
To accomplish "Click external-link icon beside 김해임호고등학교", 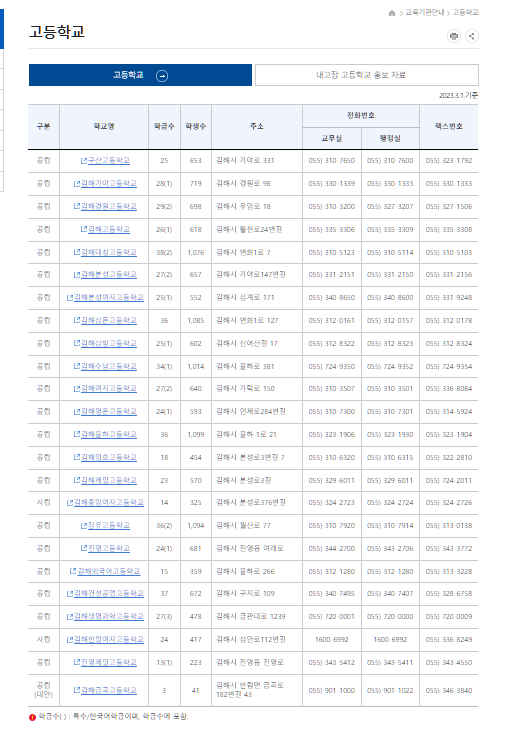I will [77, 458].
